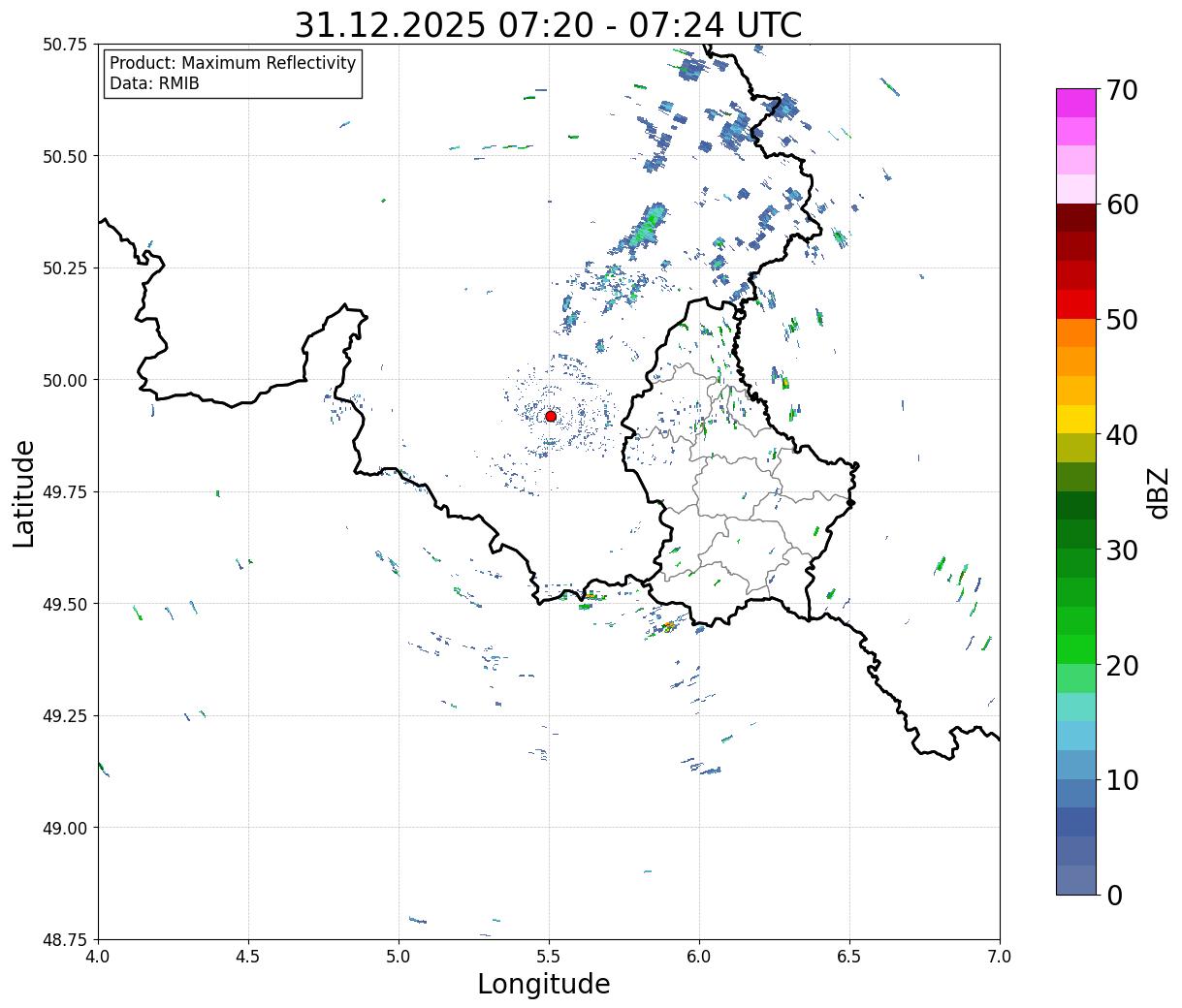Click the colorbar tick label 40
This screenshot has width=1182, height=1008.
(1122, 435)
